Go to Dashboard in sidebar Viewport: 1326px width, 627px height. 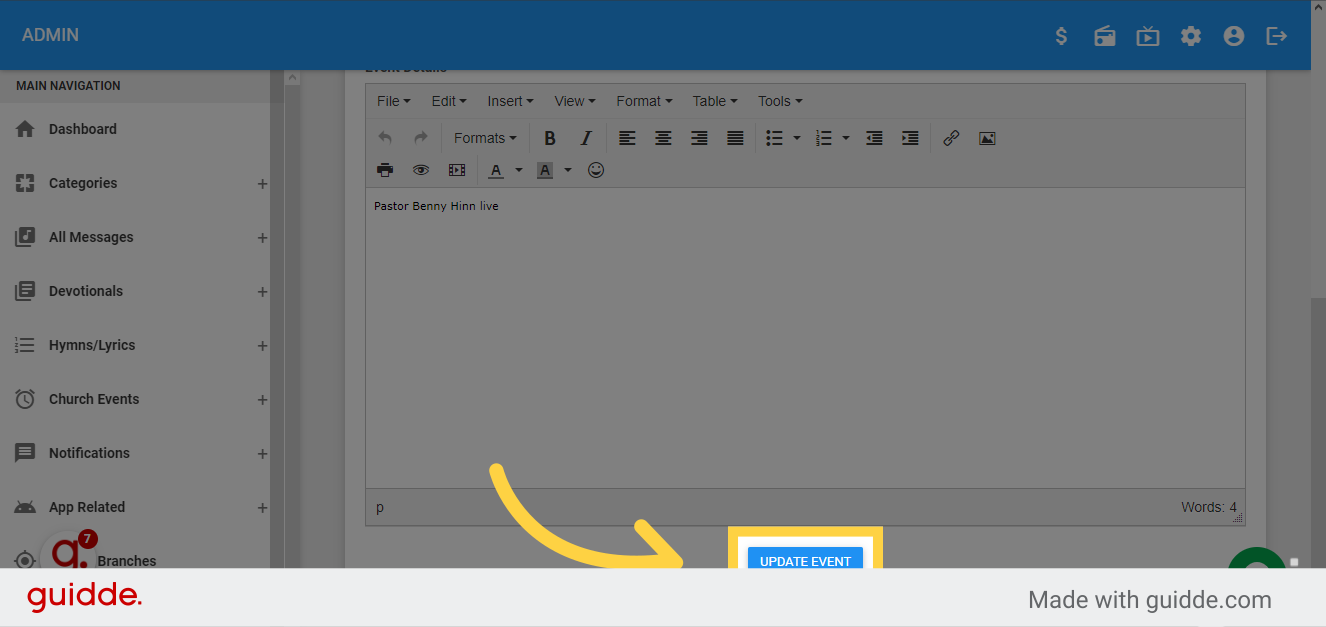click(x=83, y=129)
